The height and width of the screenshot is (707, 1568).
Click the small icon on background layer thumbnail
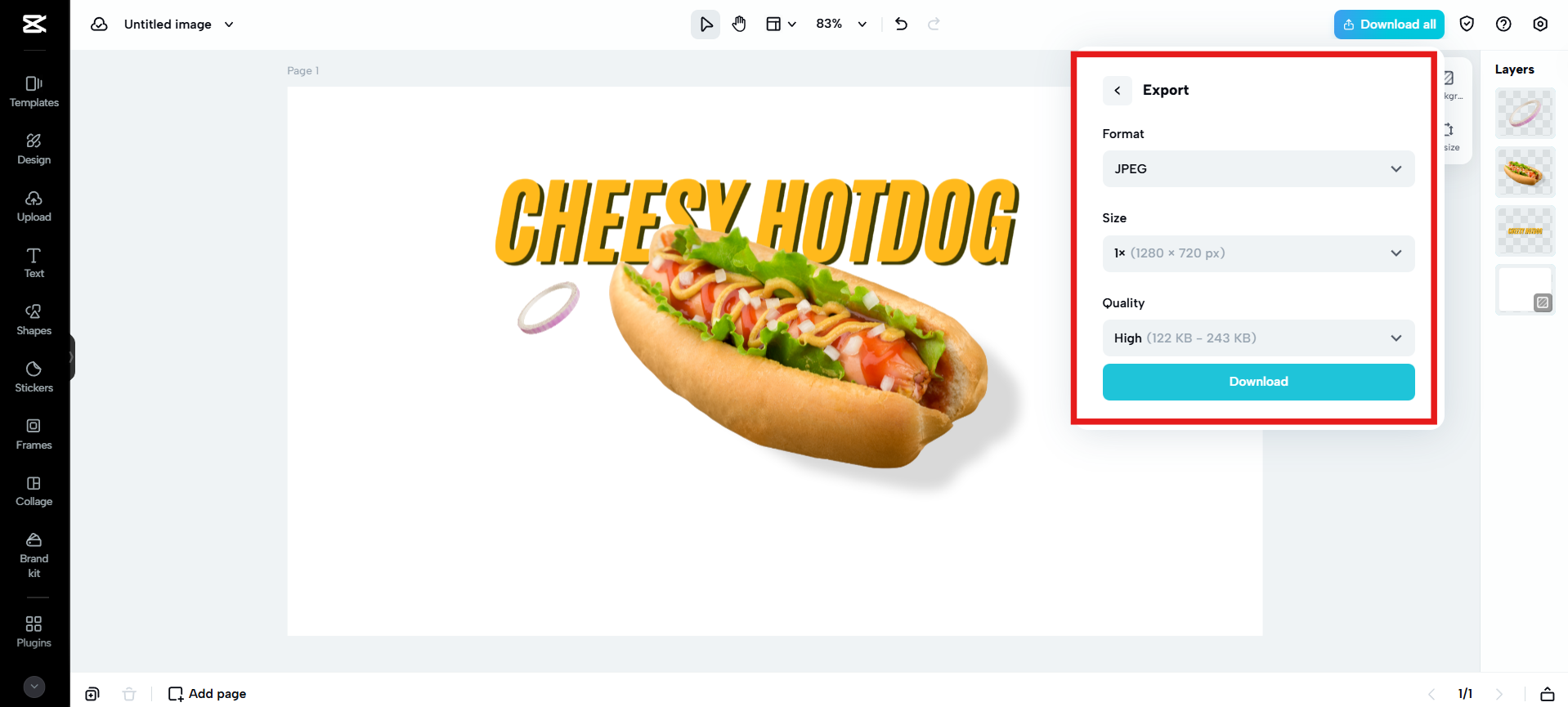click(x=1543, y=302)
